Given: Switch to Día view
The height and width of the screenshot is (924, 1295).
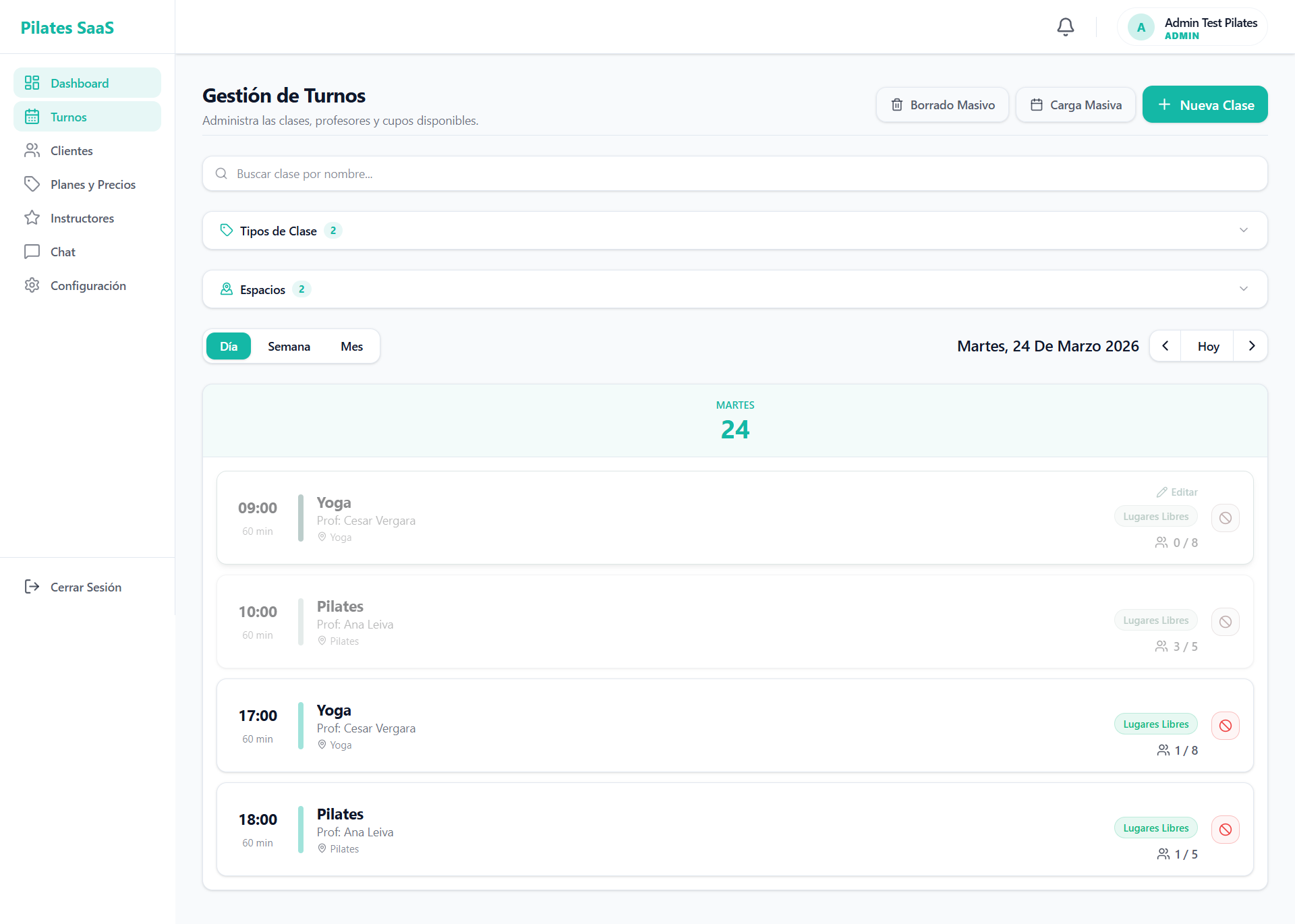Looking at the screenshot, I should [x=229, y=346].
